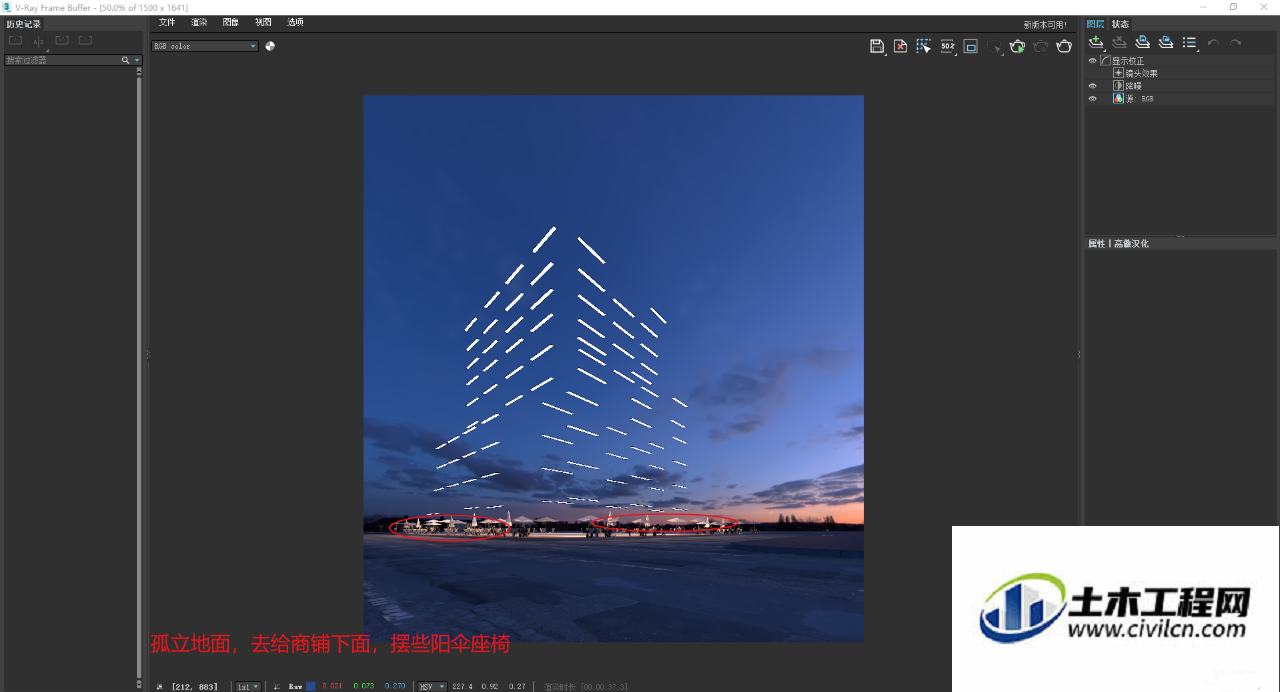Load a layer tree preset icon

[1165, 42]
